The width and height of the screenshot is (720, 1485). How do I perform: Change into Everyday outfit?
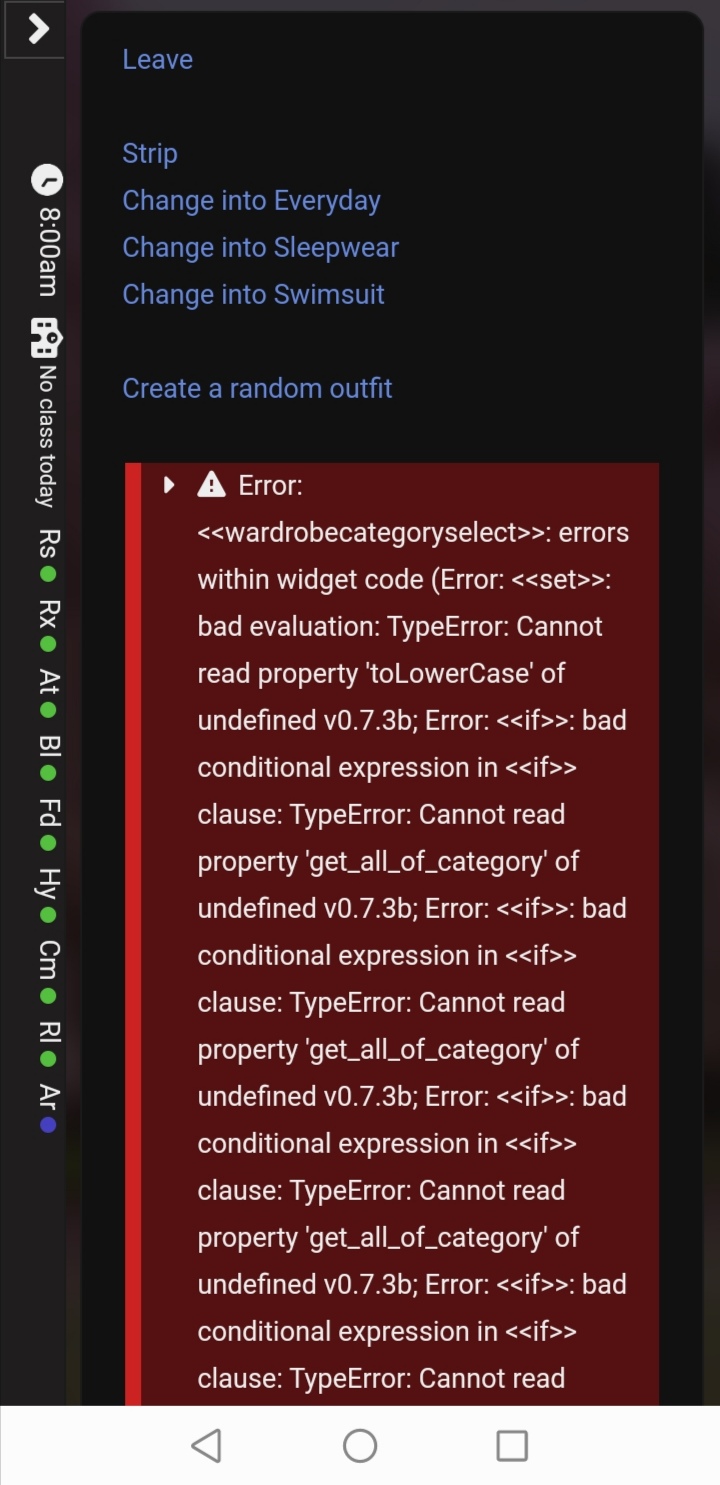tap(251, 201)
